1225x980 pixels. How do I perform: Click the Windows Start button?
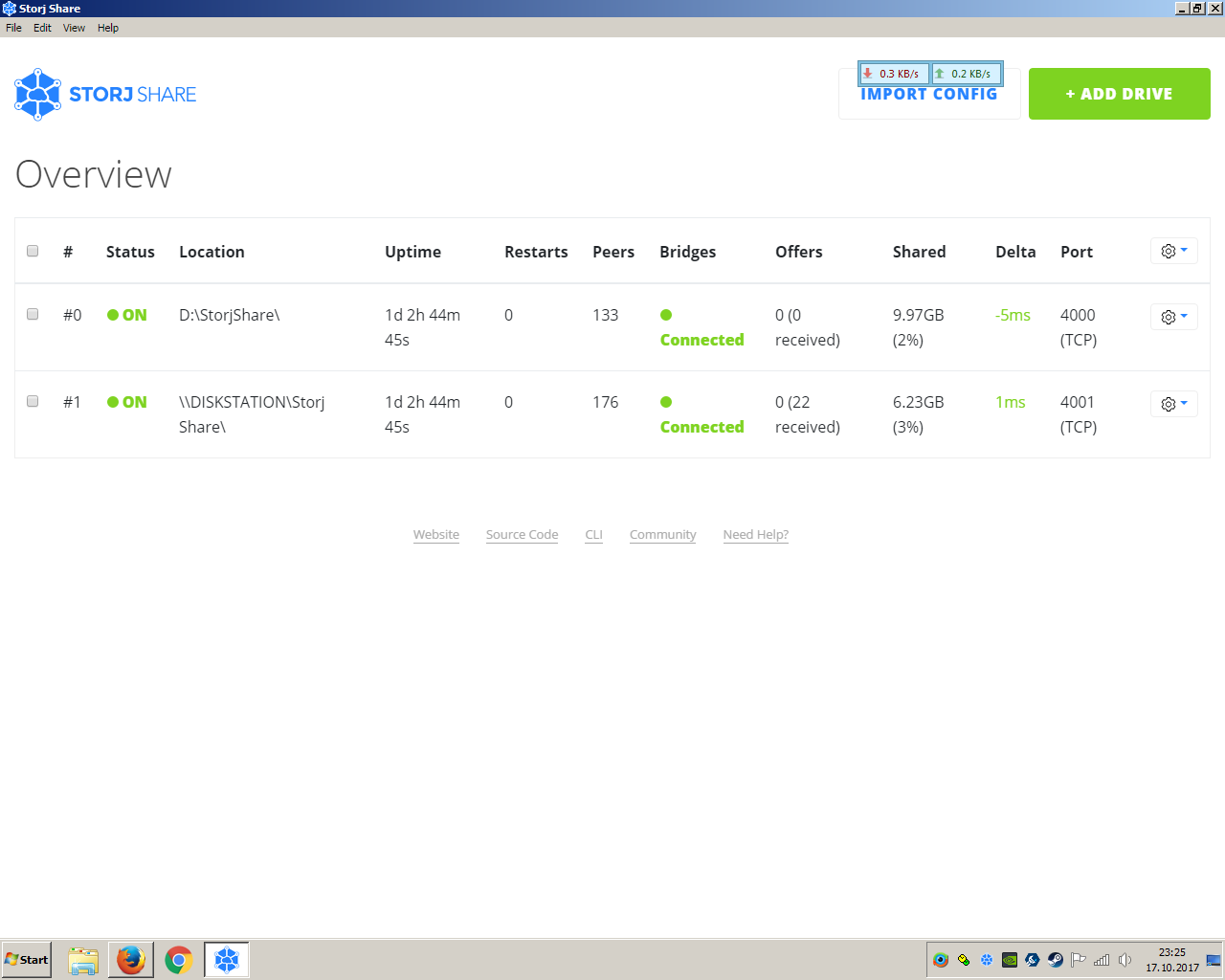[27, 960]
